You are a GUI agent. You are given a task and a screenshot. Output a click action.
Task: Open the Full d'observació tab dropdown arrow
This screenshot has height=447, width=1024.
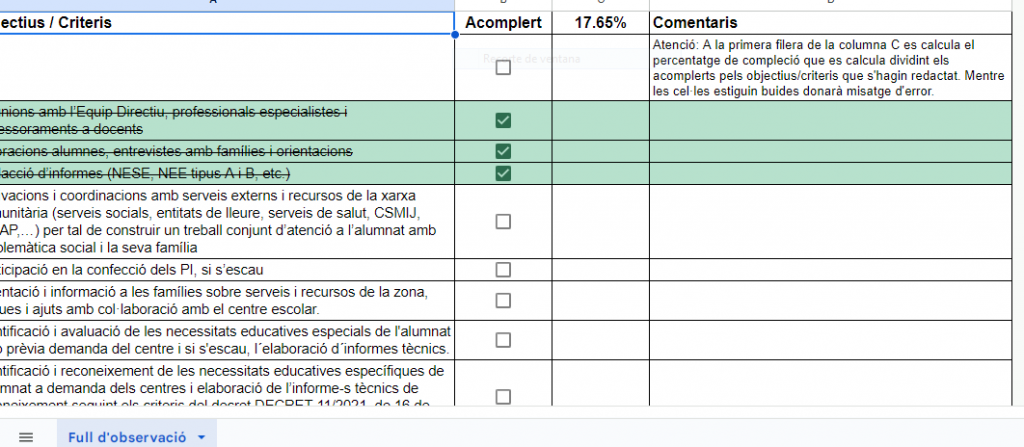202,438
